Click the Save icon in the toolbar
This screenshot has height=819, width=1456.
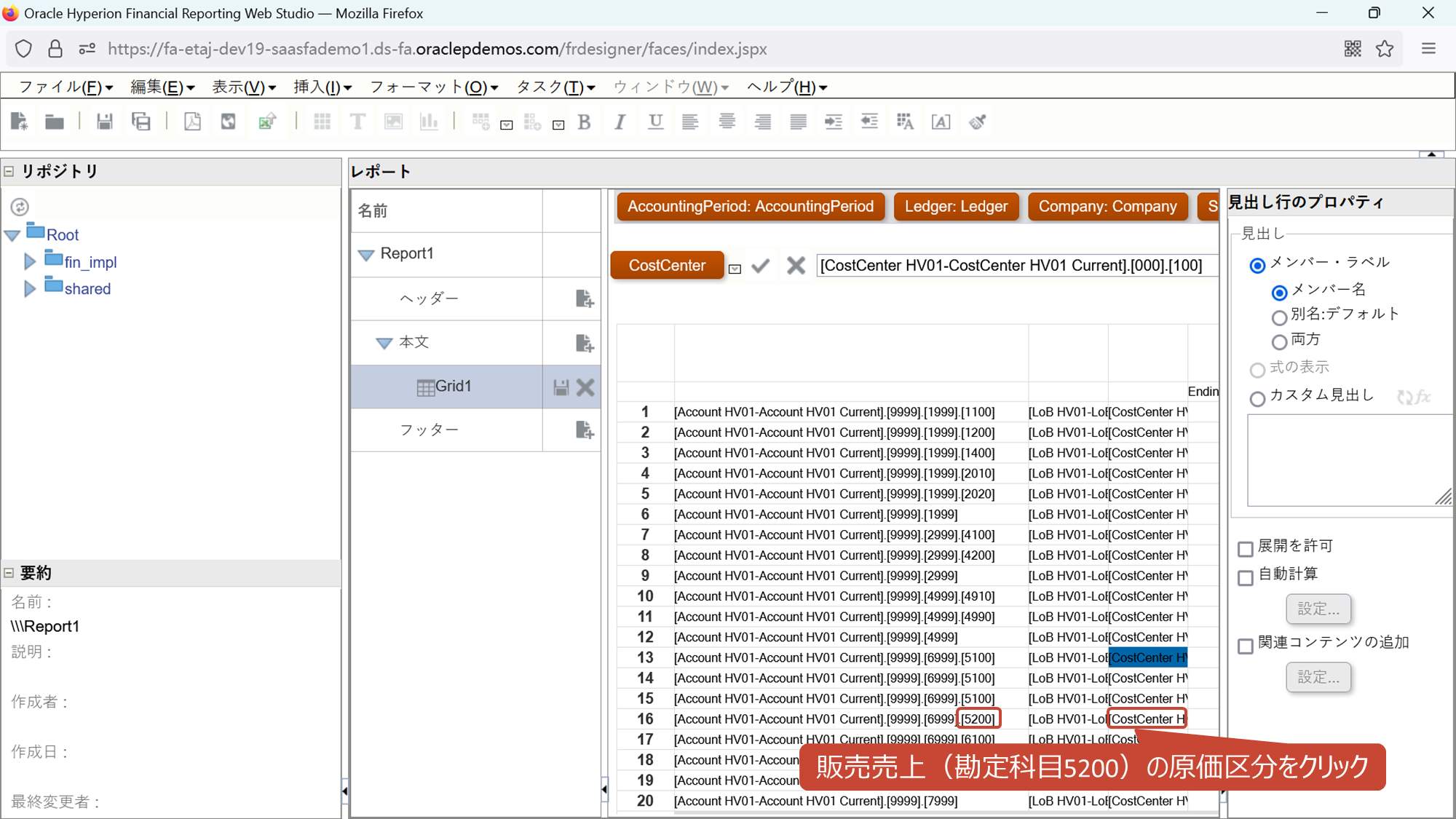(x=105, y=122)
